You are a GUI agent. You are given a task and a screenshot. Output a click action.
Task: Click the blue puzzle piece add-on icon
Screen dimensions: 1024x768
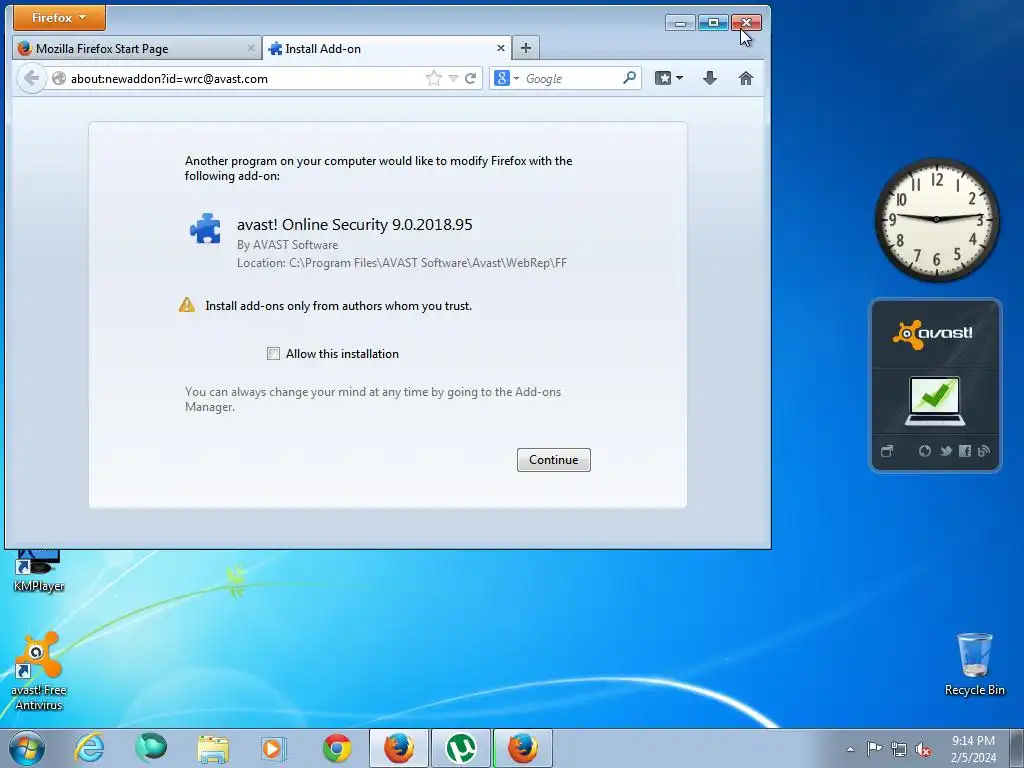pyautogui.click(x=205, y=229)
